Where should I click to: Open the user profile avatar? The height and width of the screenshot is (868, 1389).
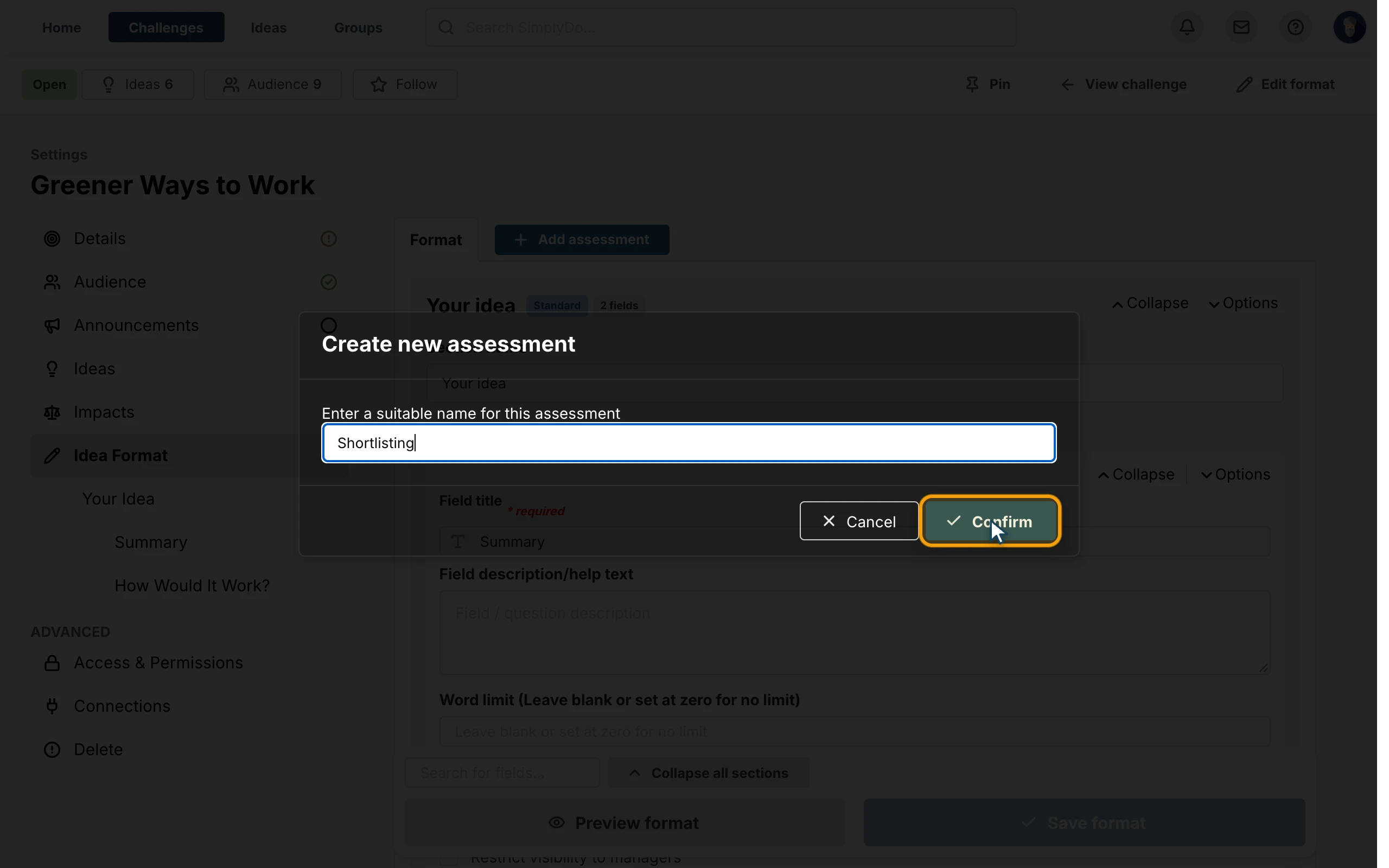[x=1349, y=27]
